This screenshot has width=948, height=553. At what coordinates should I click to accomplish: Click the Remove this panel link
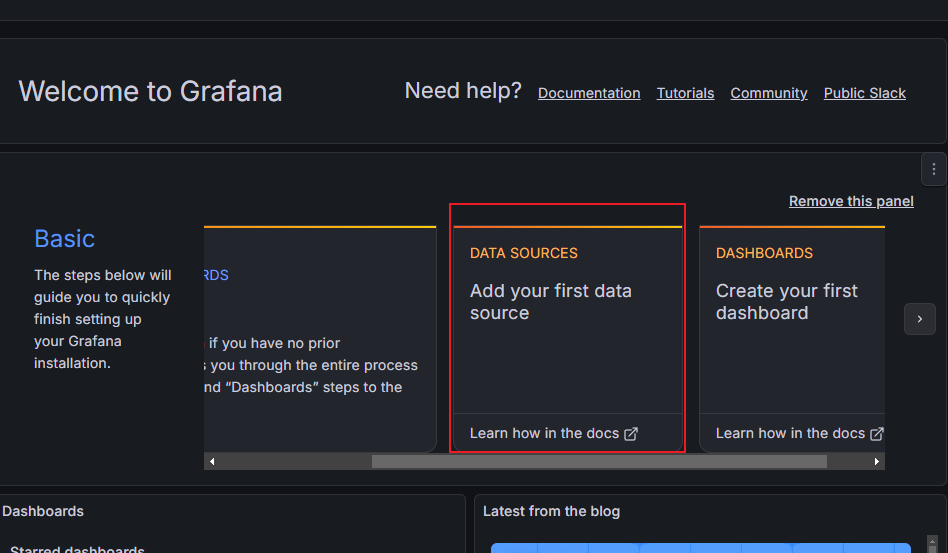[x=851, y=201]
